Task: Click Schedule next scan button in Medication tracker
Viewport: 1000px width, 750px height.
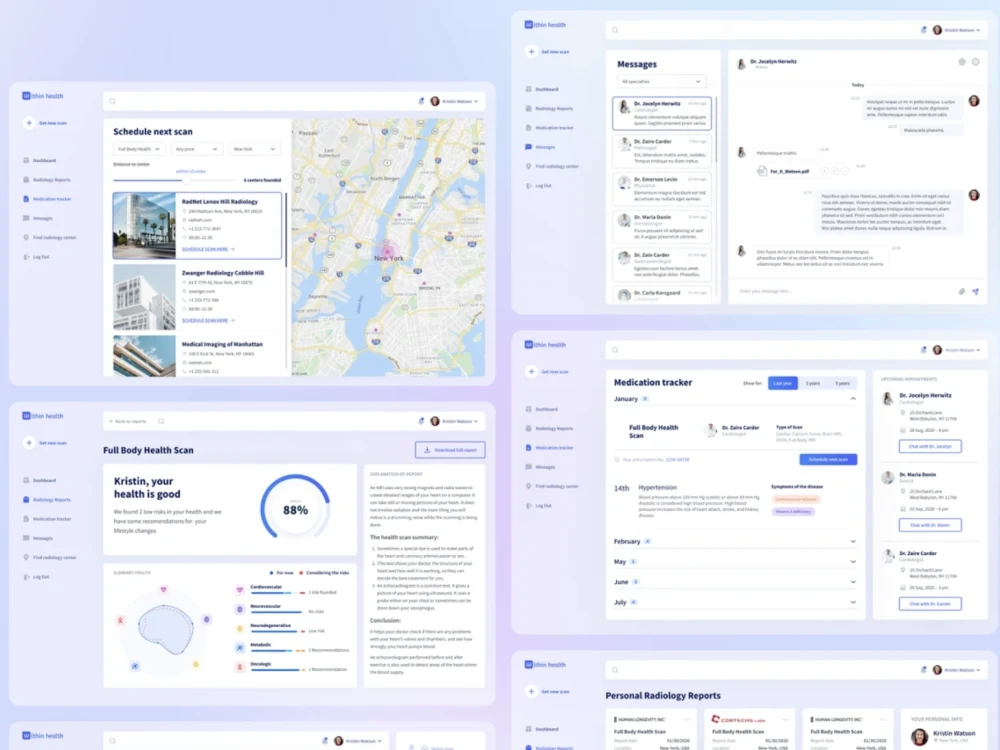Action: (x=828, y=459)
